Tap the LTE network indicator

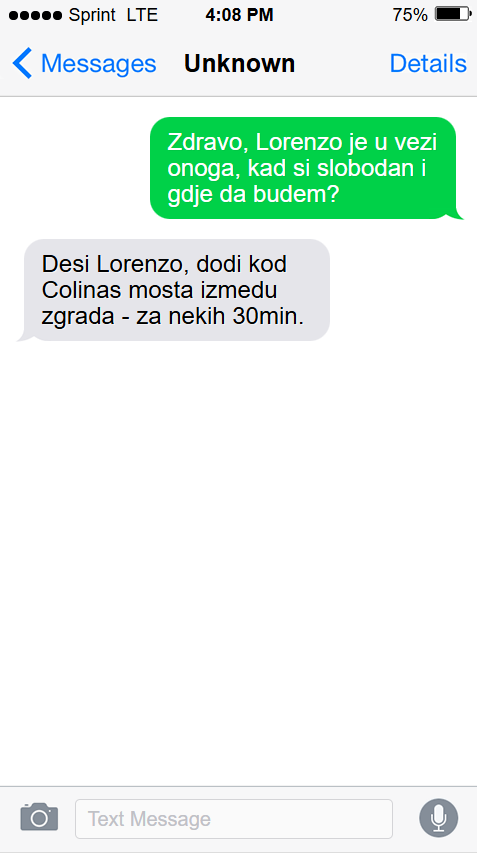coord(143,16)
